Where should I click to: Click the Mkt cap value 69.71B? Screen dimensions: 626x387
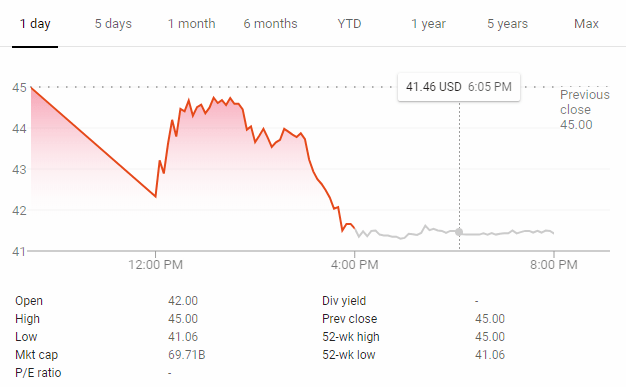pyautogui.click(x=186, y=355)
